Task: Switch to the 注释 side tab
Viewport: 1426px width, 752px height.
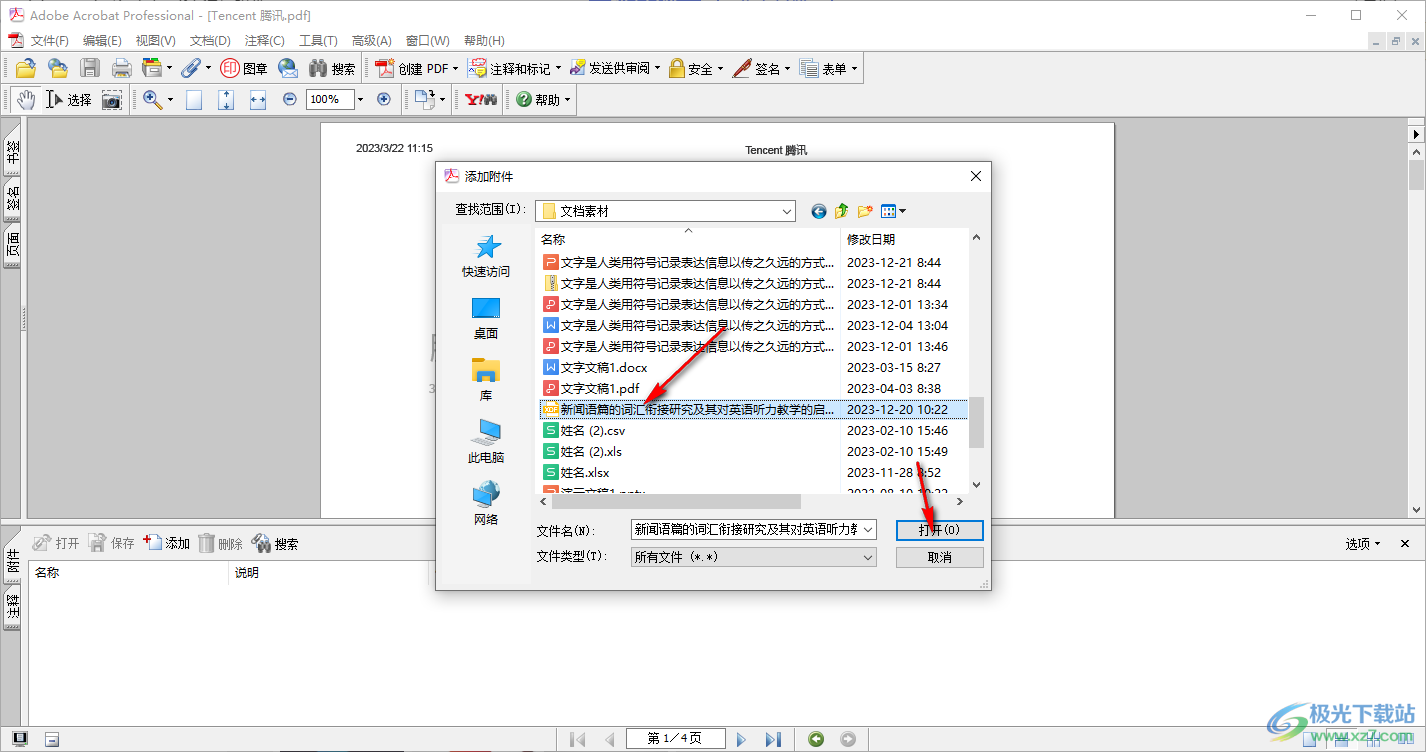Action: [13, 608]
